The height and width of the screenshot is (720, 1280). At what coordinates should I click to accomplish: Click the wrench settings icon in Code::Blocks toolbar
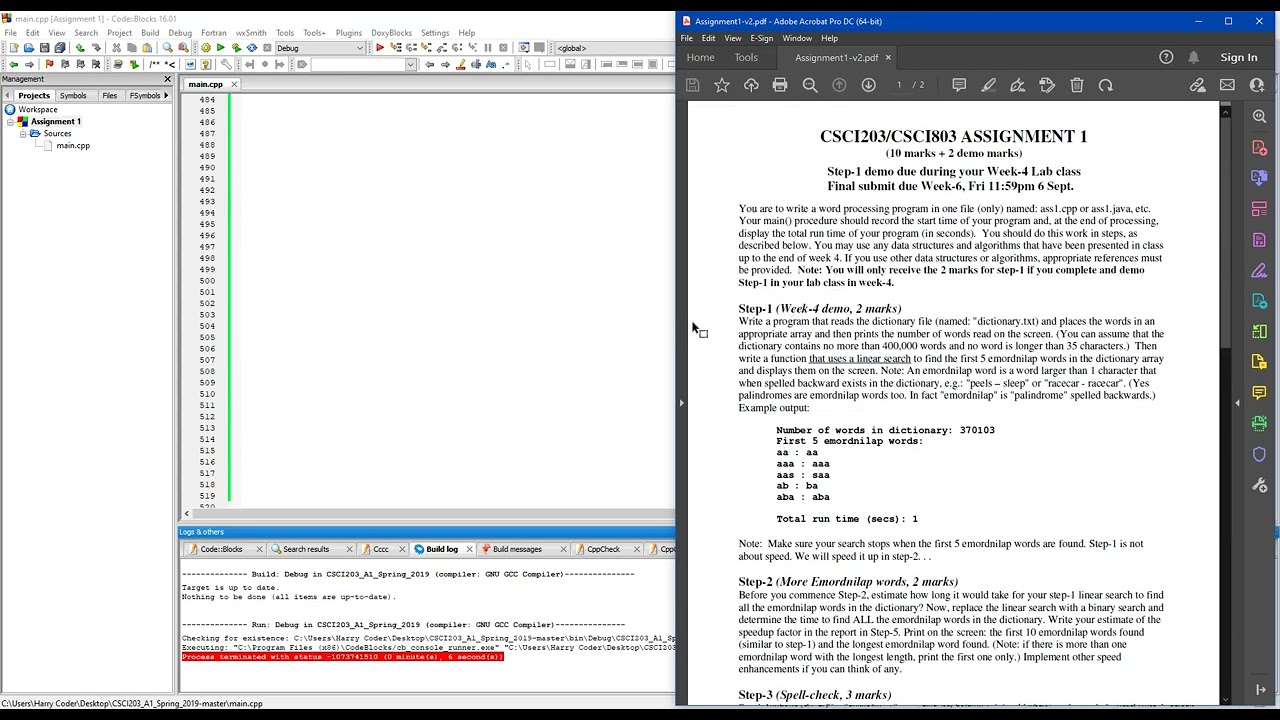coord(226,64)
